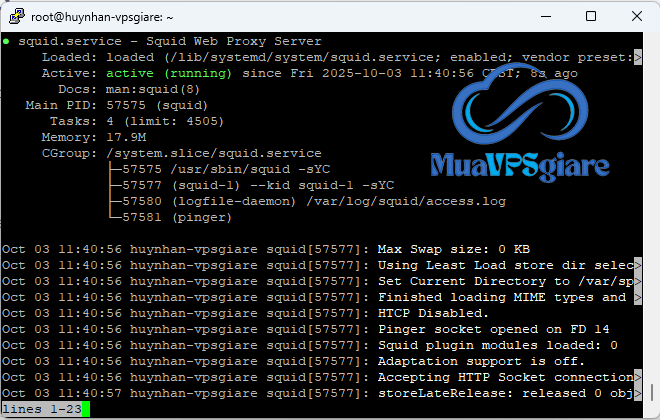Minimize the terminal window
The width and height of the screenshot is (660, 420).
(543, 16)
